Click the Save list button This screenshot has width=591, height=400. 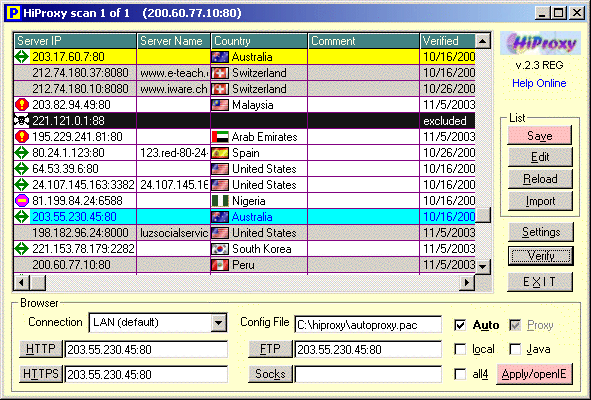pyautogui.click(x=540, y=136)
